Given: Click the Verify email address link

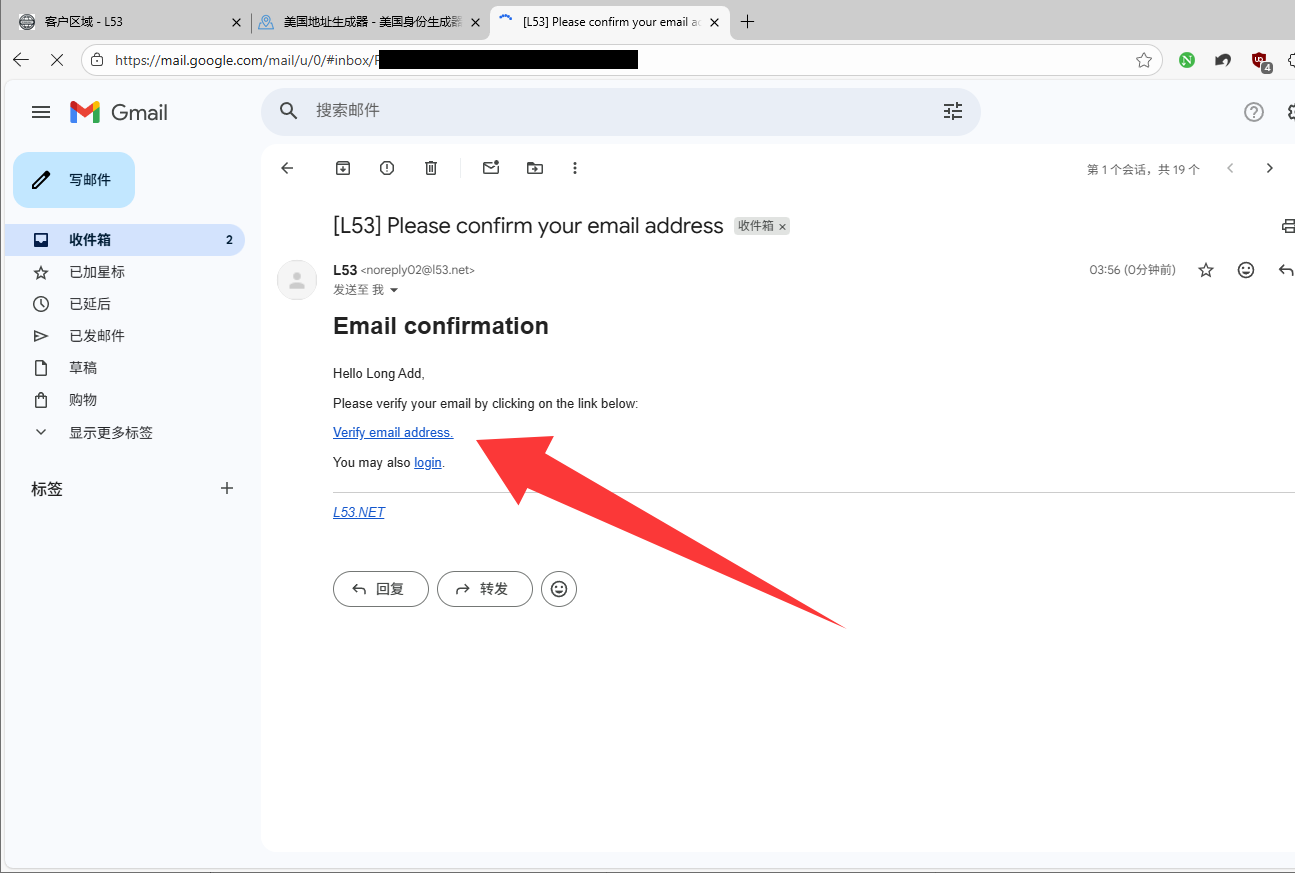Looking at the screenshot, I should tap(393, 432).
